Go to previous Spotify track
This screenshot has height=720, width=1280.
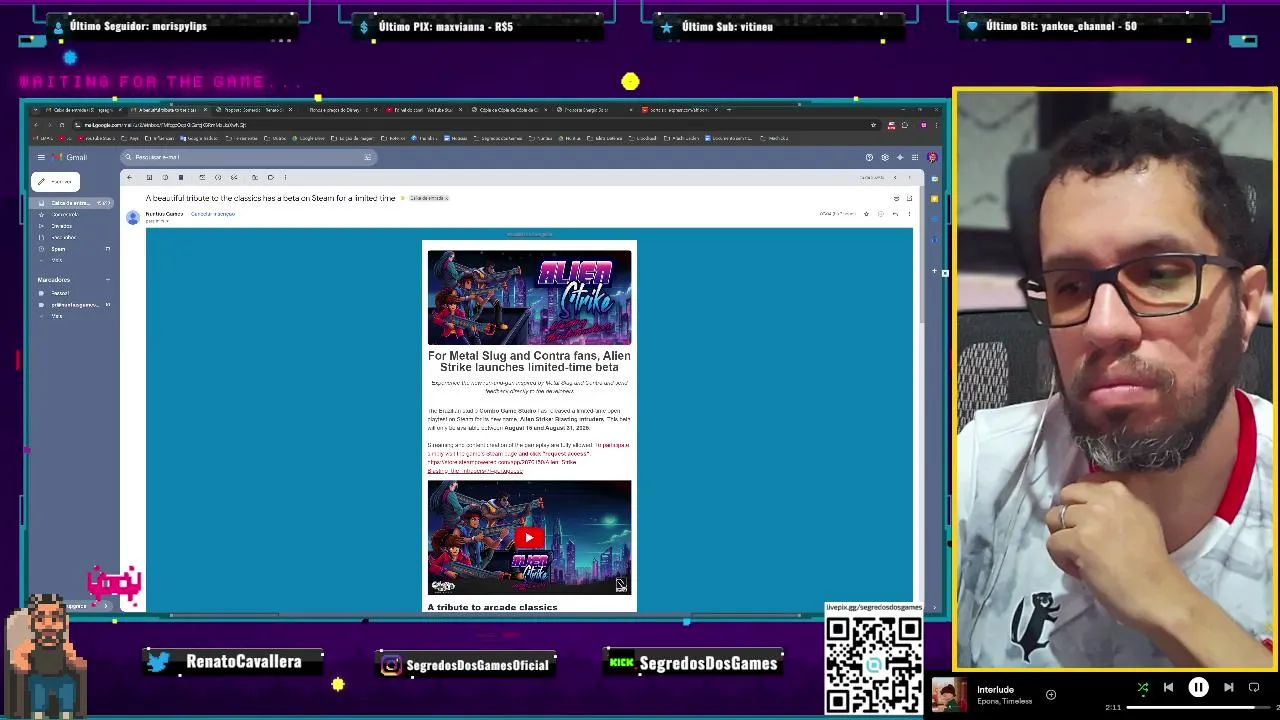(x=1168, y=687)
